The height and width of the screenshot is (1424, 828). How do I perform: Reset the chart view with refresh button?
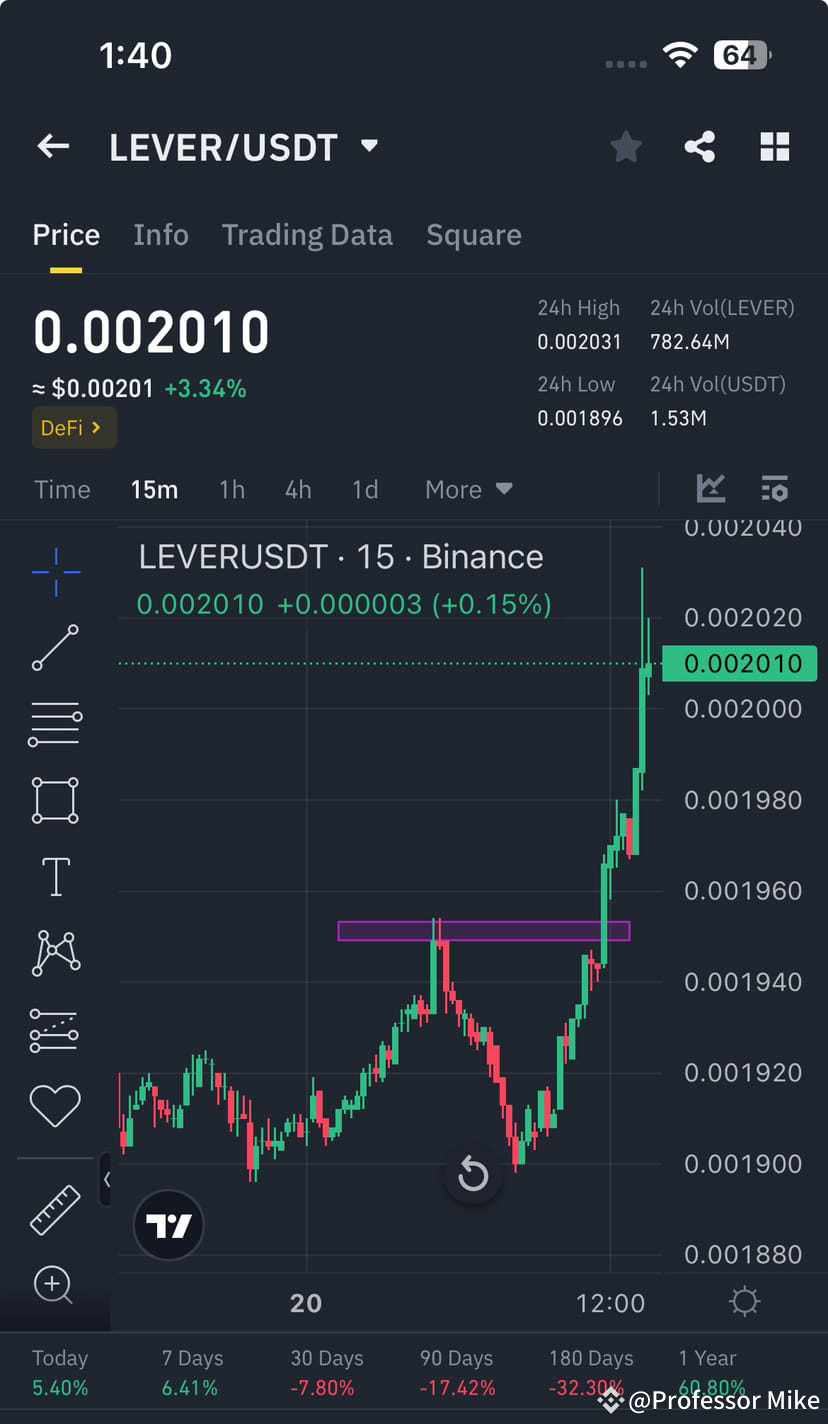(473, 1175)
